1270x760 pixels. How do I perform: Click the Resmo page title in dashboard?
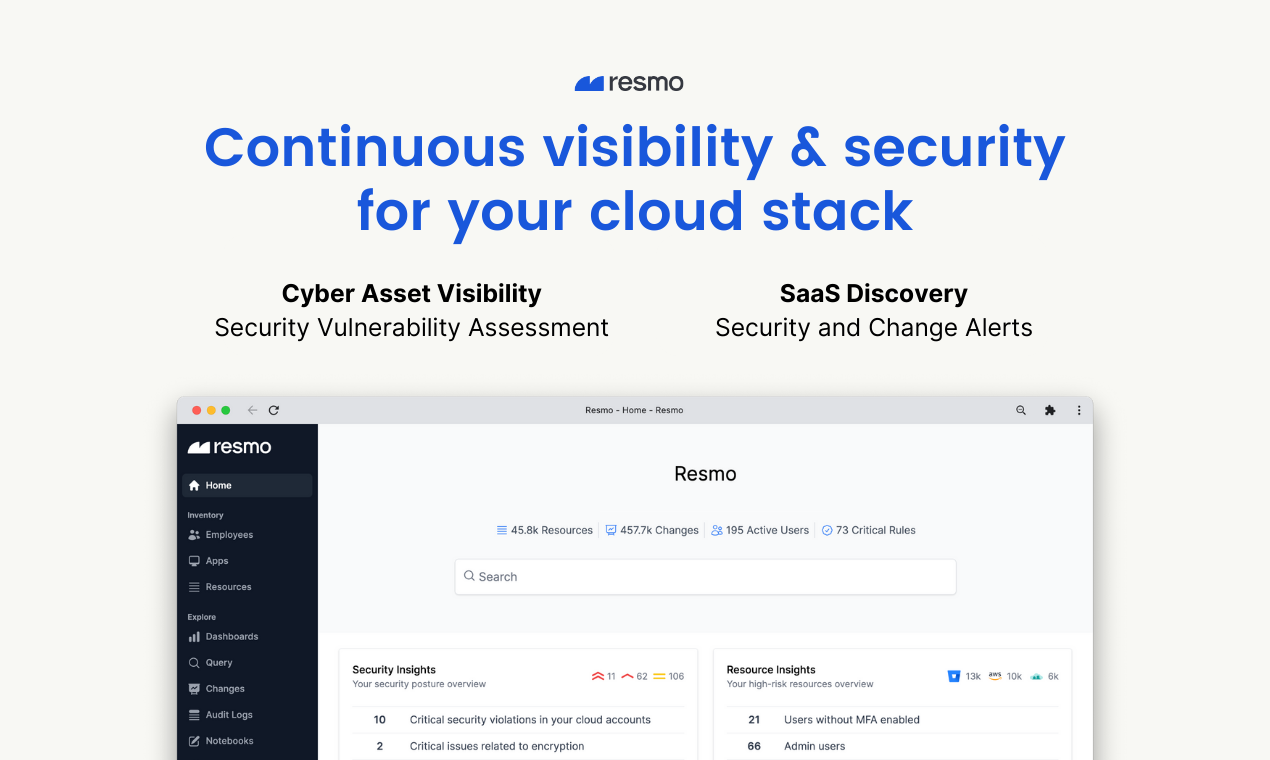click(705, 474)
